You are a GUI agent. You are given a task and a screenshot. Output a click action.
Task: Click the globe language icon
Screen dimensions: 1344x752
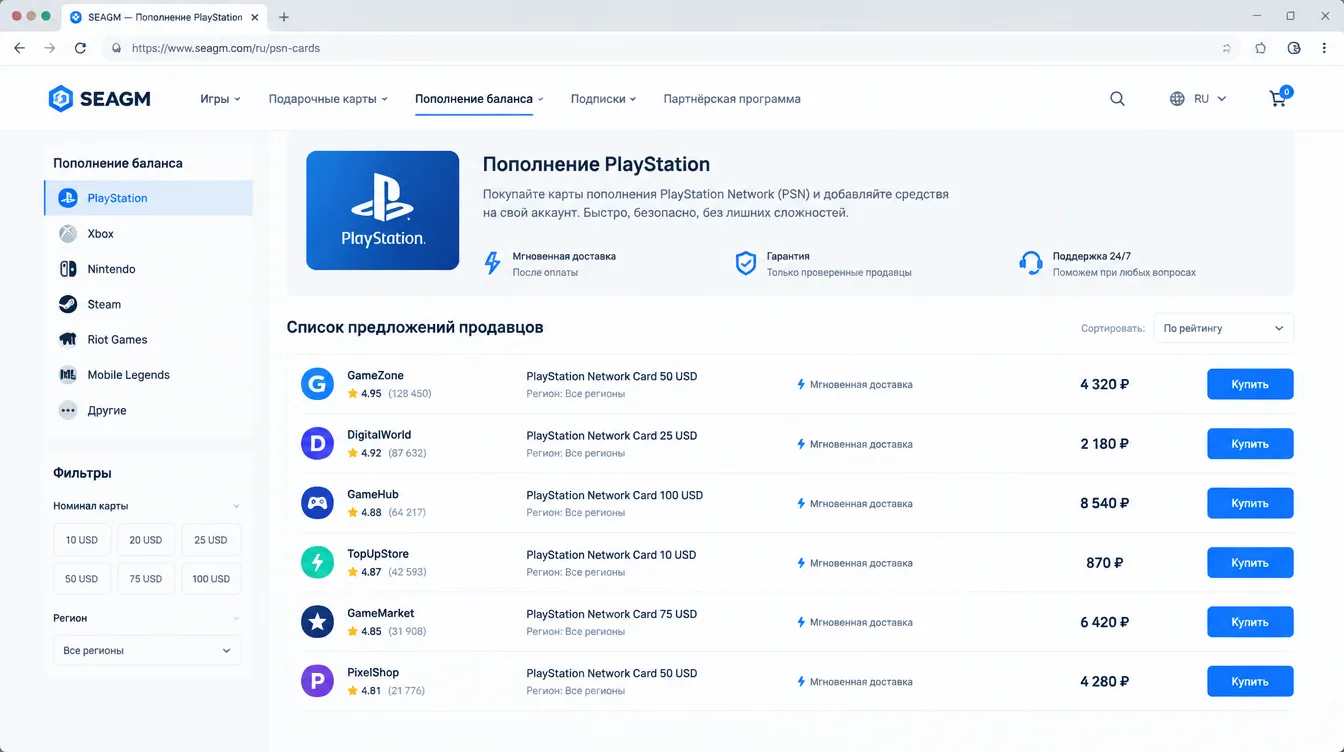(x=1177, y=99)
